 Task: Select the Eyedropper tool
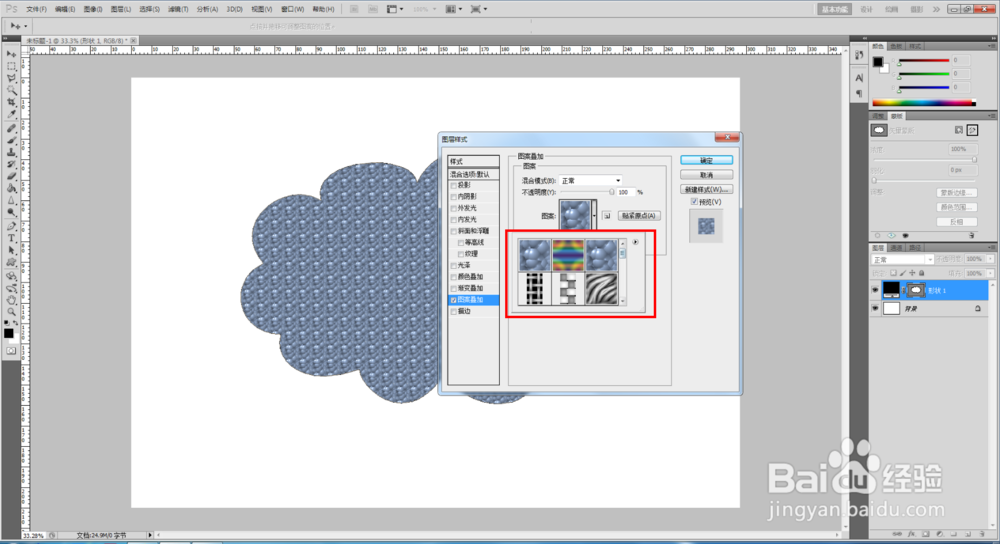[11, 115]
